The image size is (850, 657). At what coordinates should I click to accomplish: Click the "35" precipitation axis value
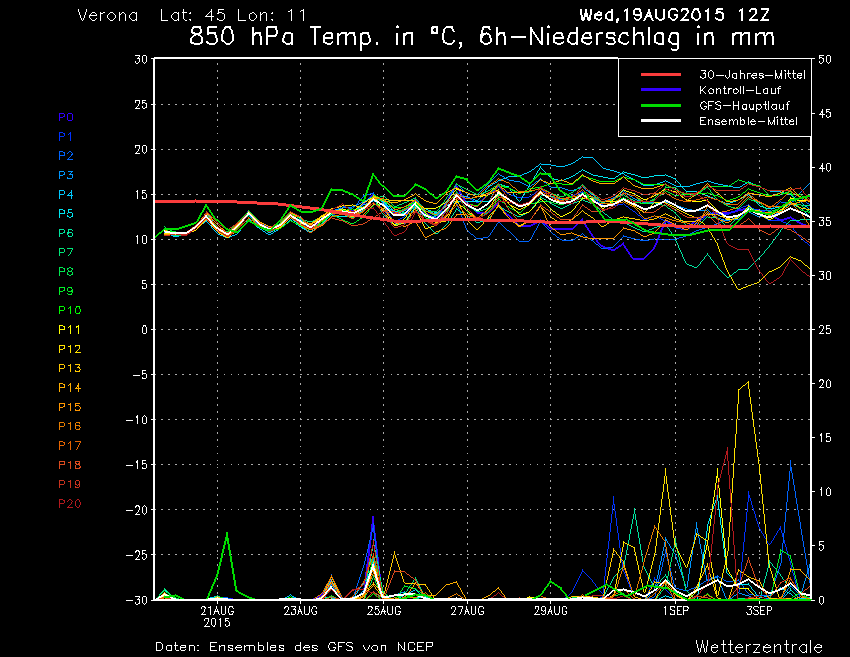[x=825, y=222]
